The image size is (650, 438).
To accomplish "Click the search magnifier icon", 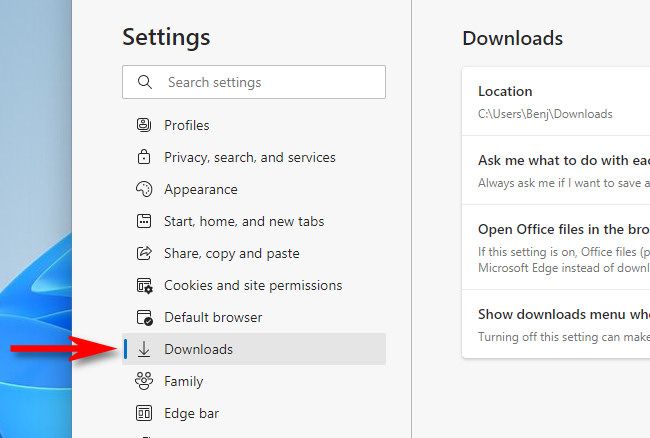I will 145,82.
